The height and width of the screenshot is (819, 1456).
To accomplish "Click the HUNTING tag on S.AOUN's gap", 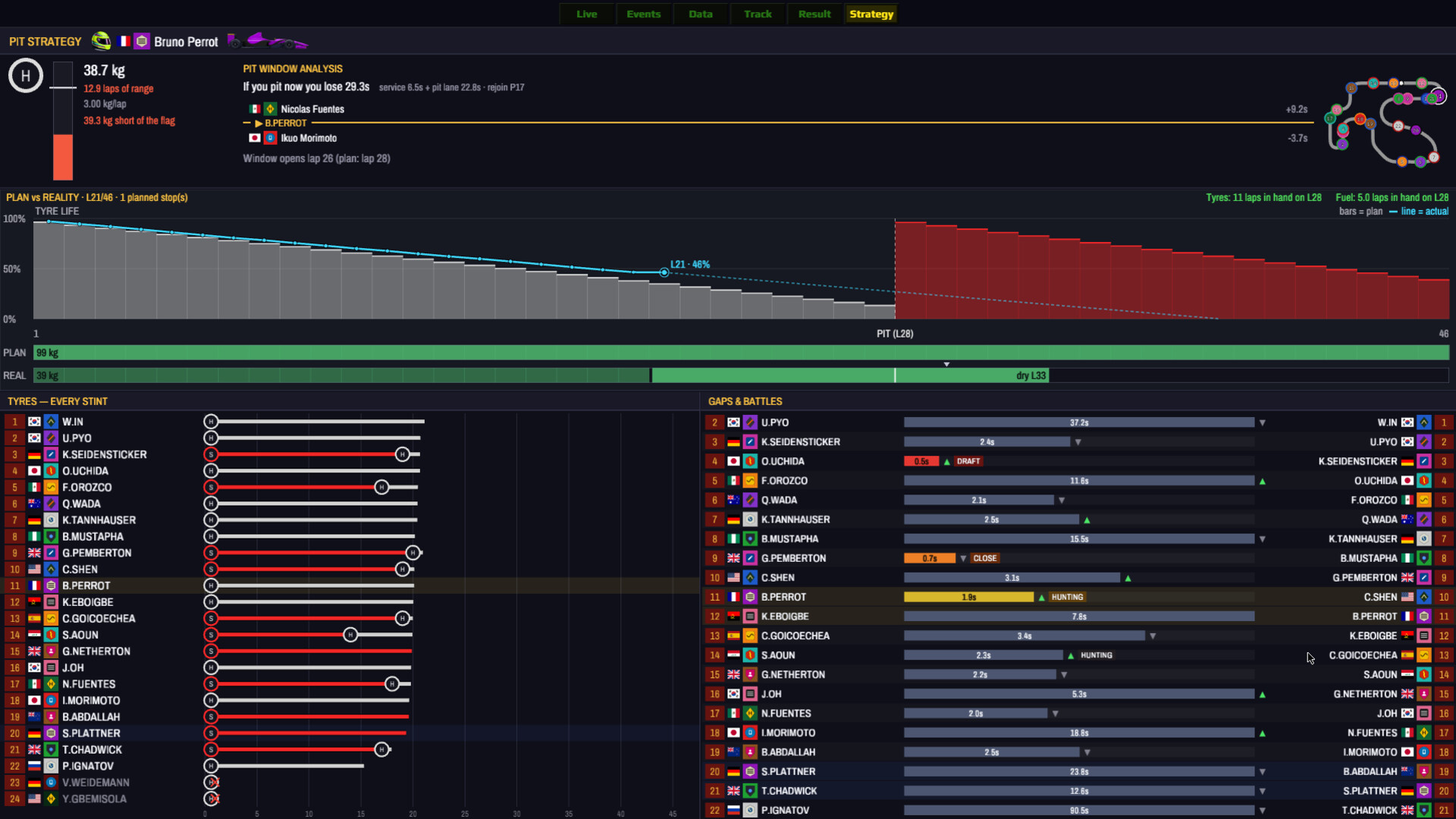I will point(1096,655).
